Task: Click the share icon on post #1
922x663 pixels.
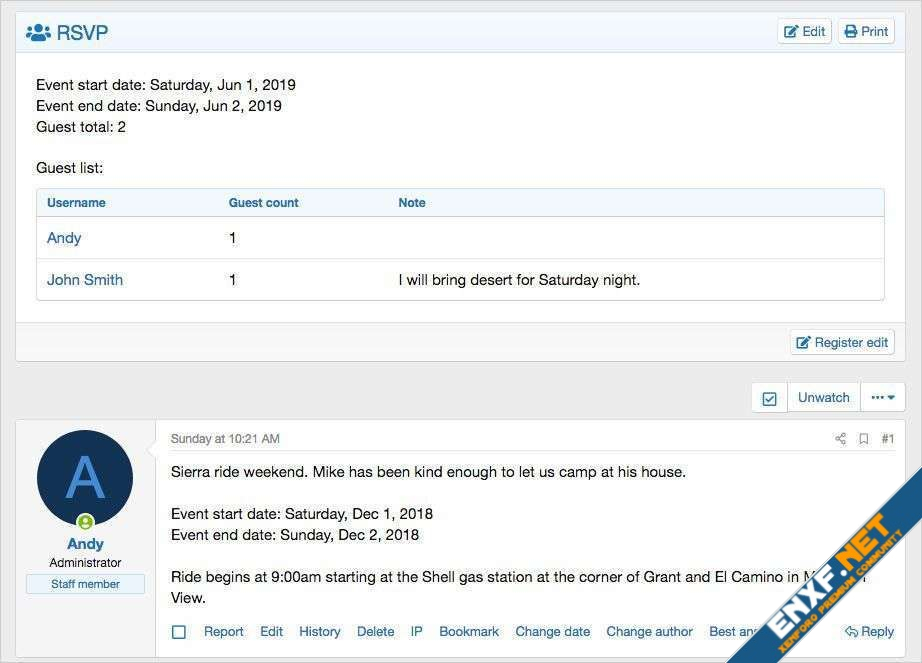Action: (x=840, y=439)
